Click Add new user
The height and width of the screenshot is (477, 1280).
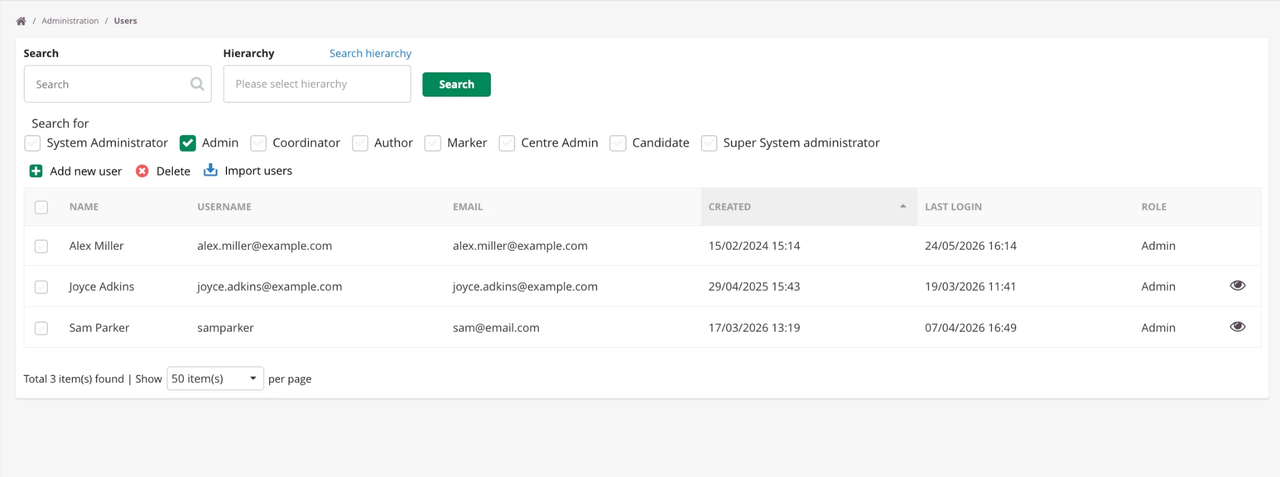86,171
